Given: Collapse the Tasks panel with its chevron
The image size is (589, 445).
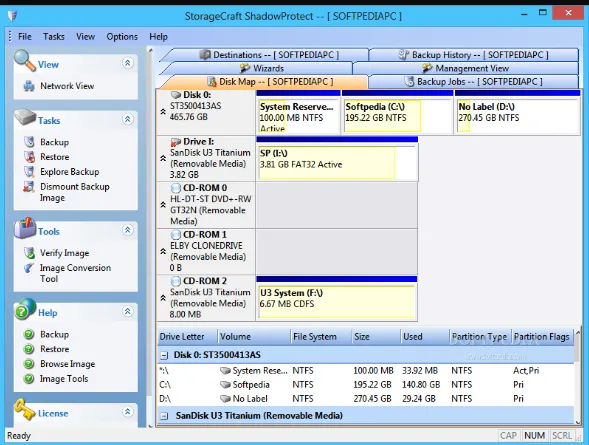Looking at the screenshot, I should 128,119.
